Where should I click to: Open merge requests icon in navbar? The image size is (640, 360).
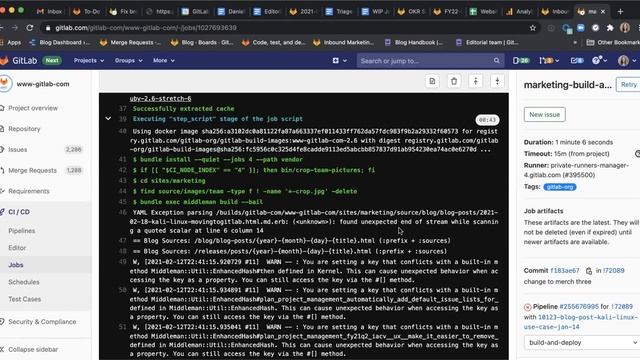pos(549,60)
